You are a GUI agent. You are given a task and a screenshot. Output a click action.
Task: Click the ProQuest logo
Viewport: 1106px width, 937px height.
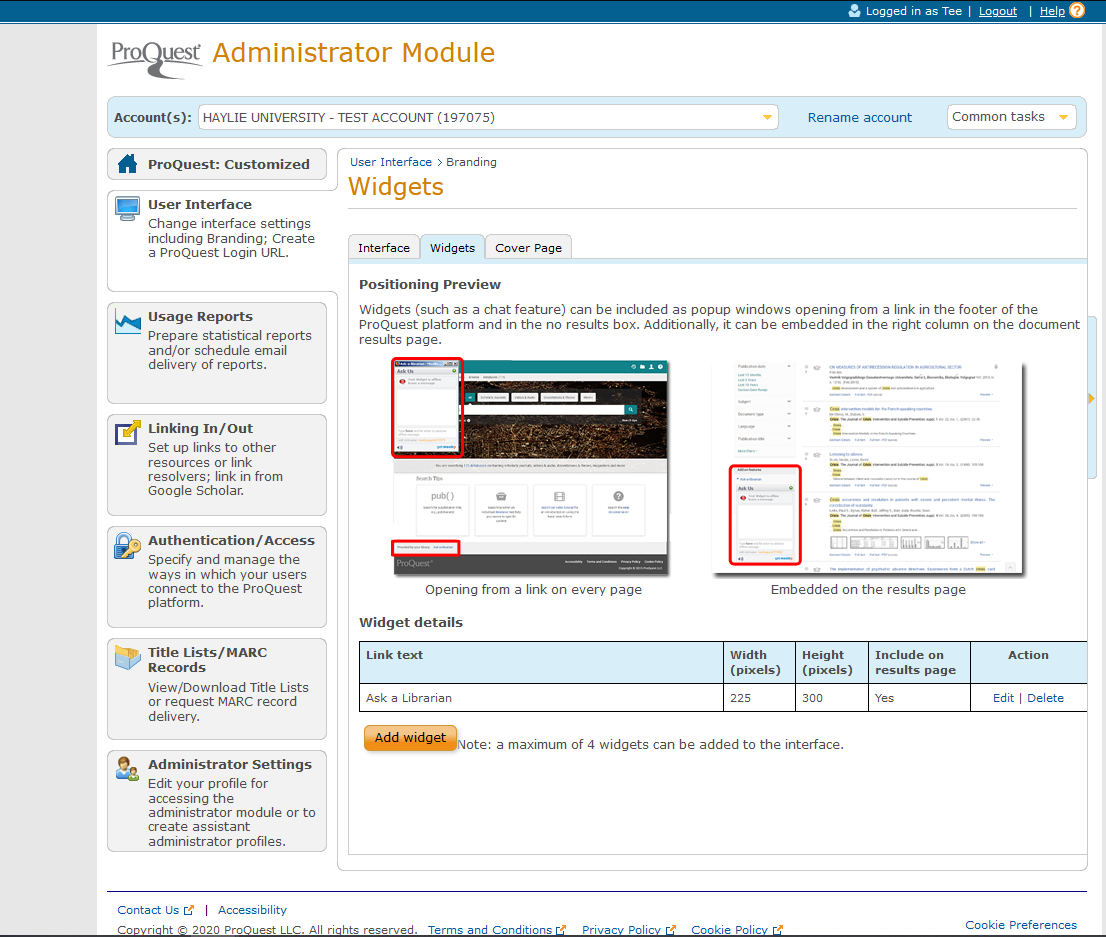click(155, 58)
